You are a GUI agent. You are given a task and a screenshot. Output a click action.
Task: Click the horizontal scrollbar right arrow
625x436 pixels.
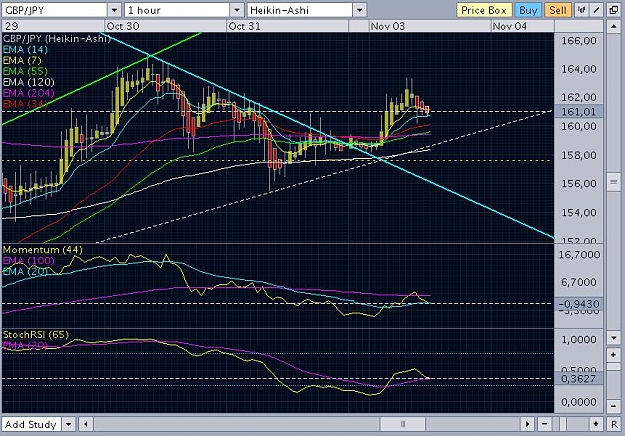pos(527,424)
